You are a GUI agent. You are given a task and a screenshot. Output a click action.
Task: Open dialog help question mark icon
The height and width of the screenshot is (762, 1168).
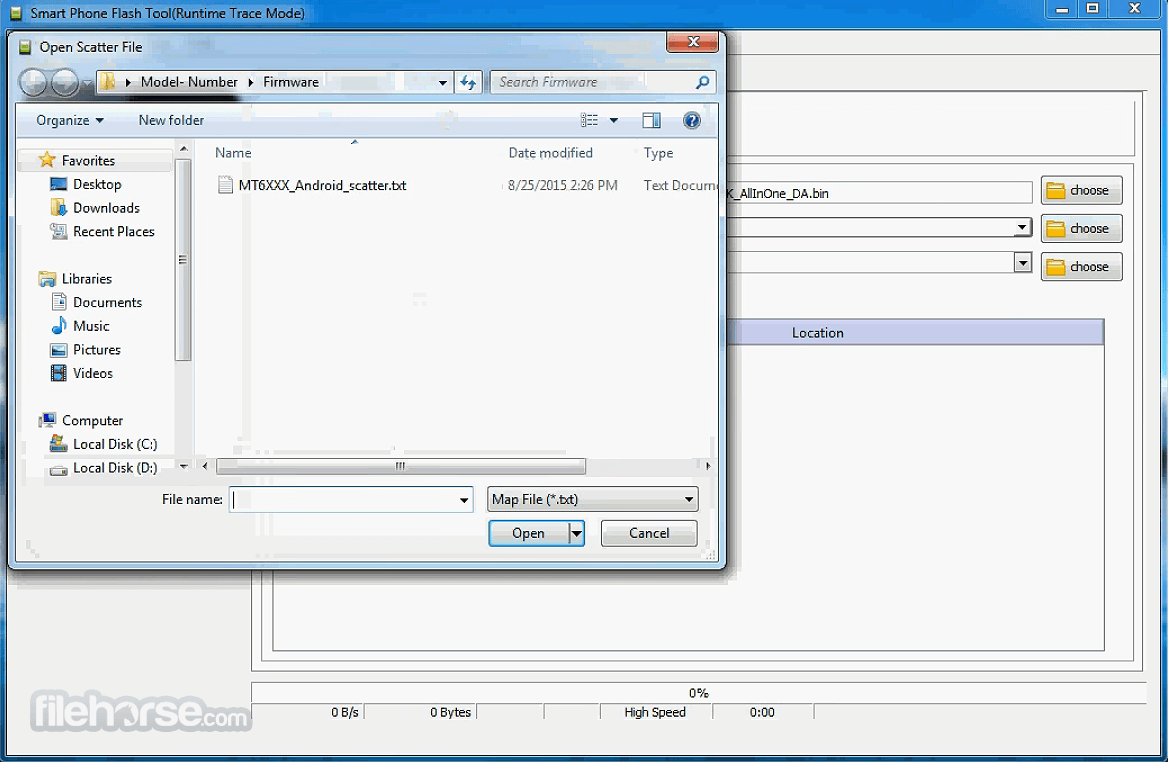tap(691, 120)
